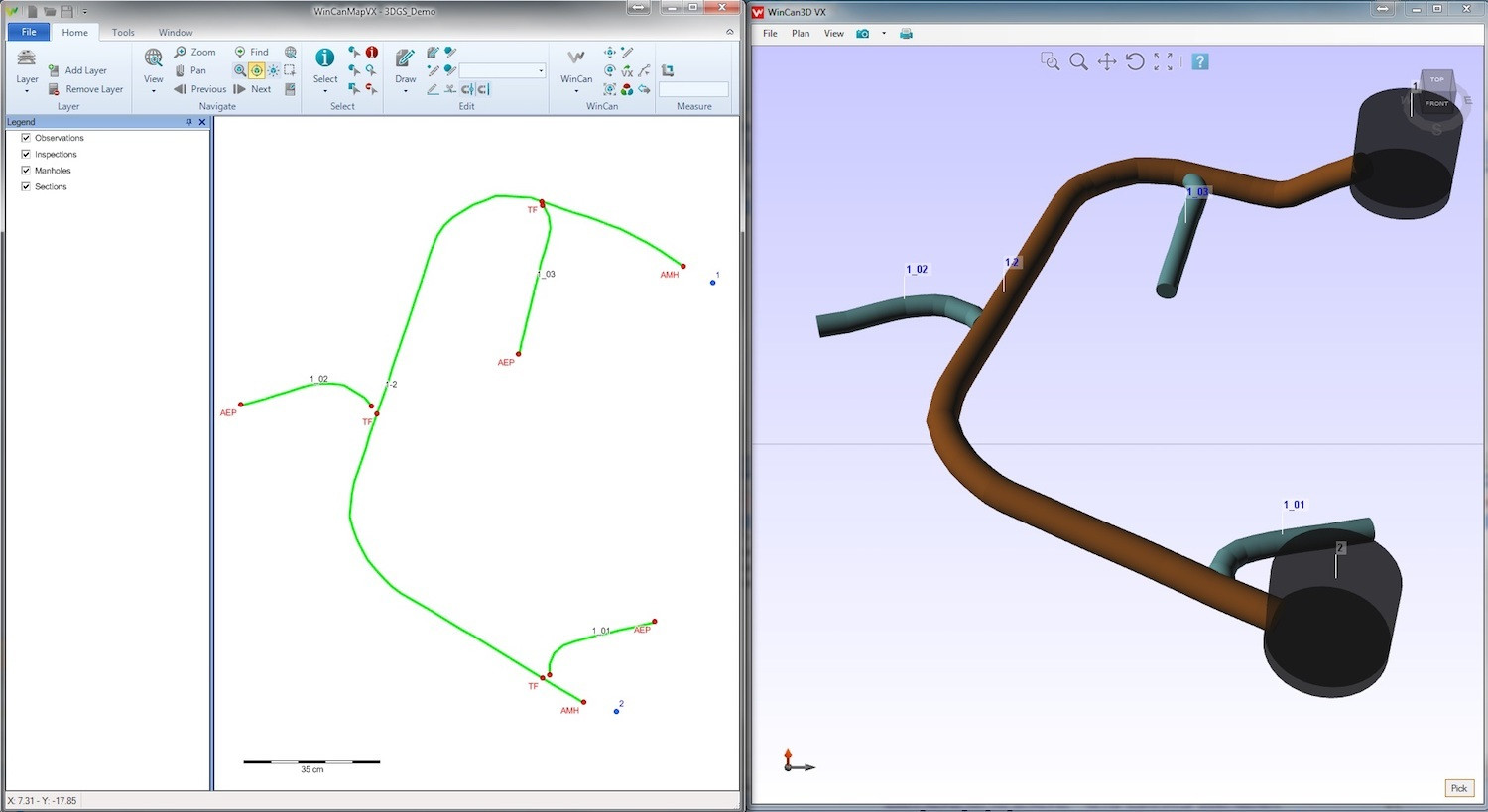Select the rotate view tool in 3D viewer
The height and width of the screenshot is (812, 1488).
1135,61
